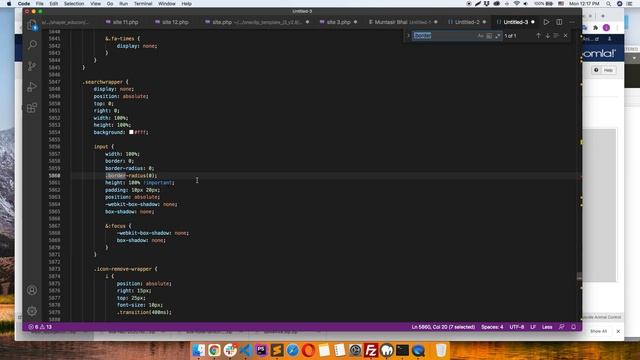
Task: Switch to Muntasir Bhai Untitled-1 tab
Action: coord(403,22)
